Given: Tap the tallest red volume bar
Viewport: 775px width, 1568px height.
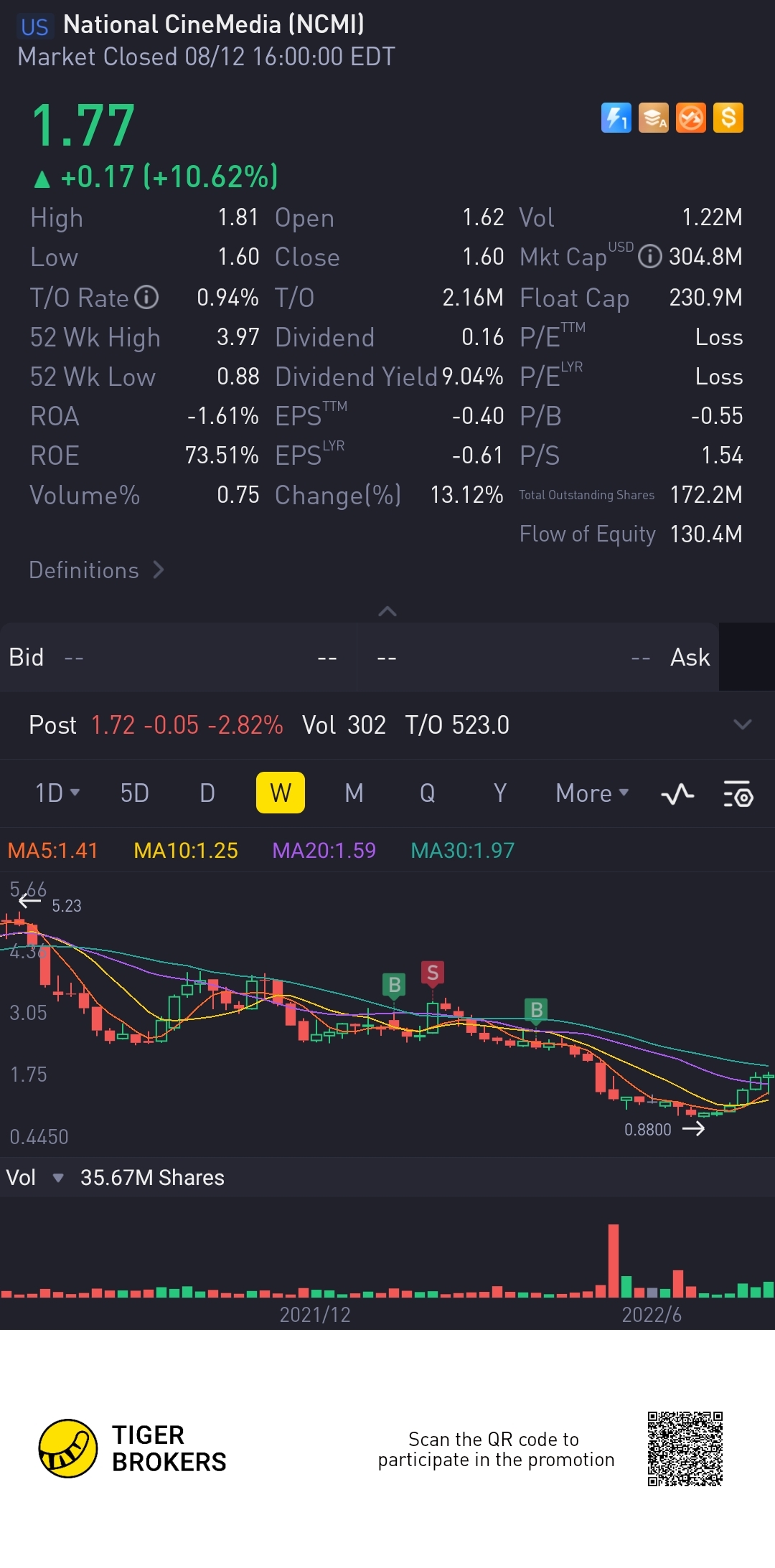Looking at the screenshot, I should coord(614,1260).
